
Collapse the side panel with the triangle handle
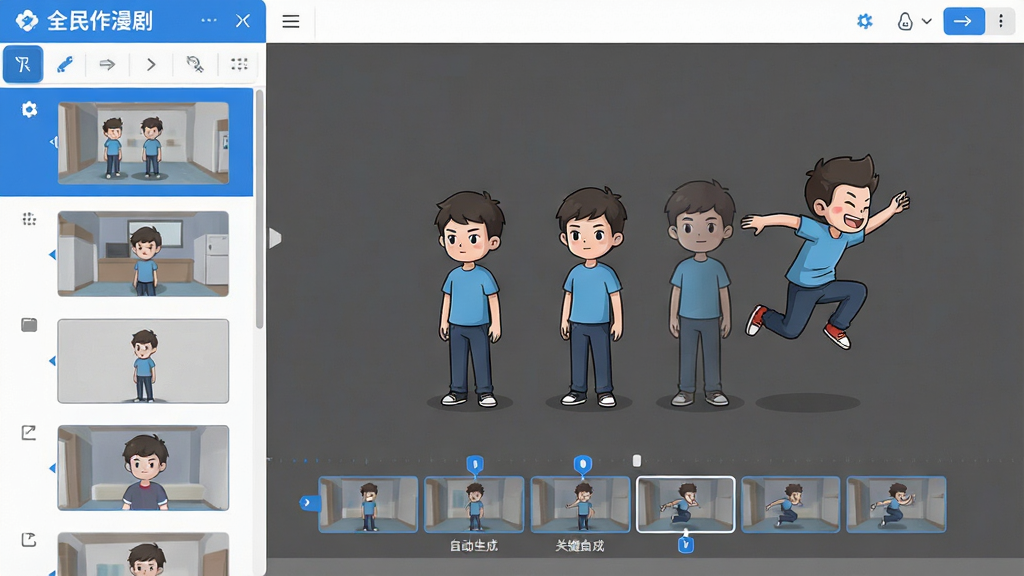275,238
